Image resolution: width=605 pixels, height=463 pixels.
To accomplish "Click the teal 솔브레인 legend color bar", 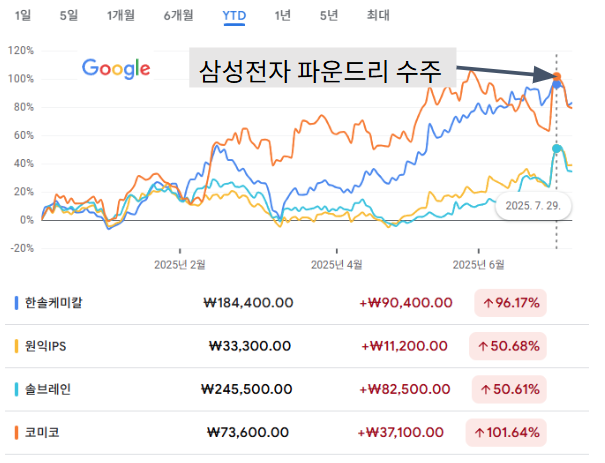I will click(16, 389).
